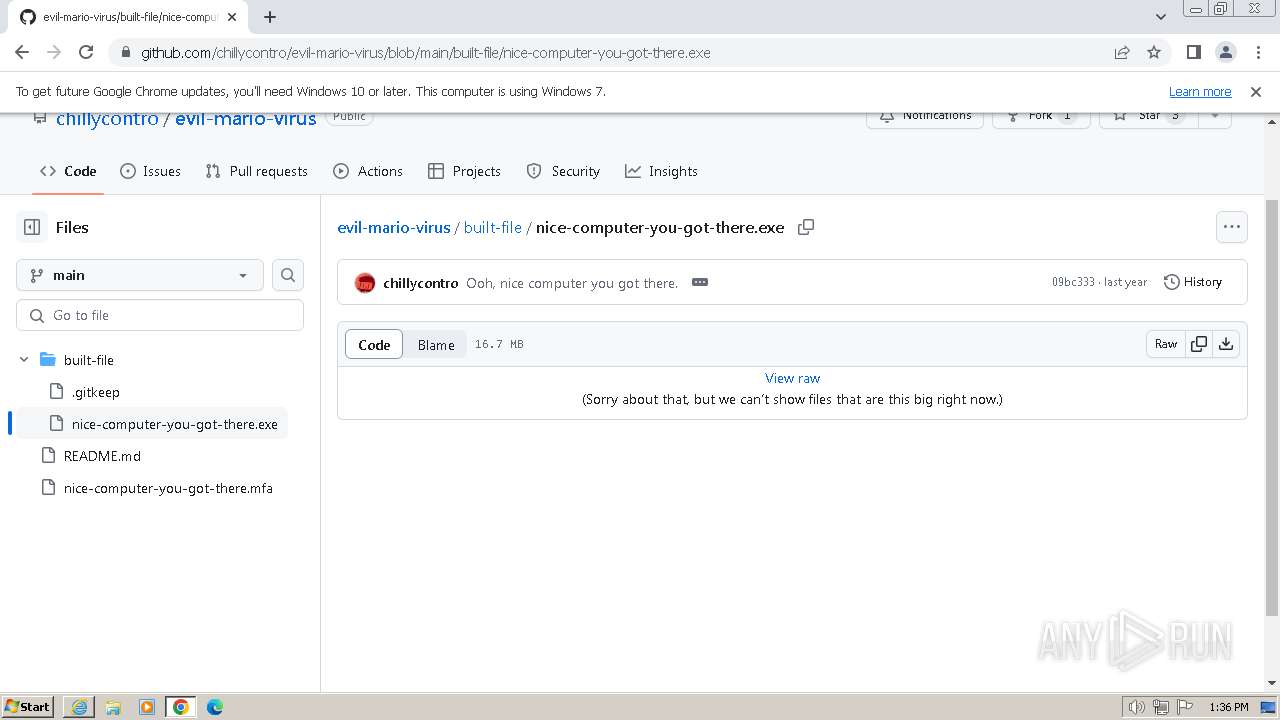Open the Chrome side panel
This screenshot has width=1280, height=720.
1193,52
